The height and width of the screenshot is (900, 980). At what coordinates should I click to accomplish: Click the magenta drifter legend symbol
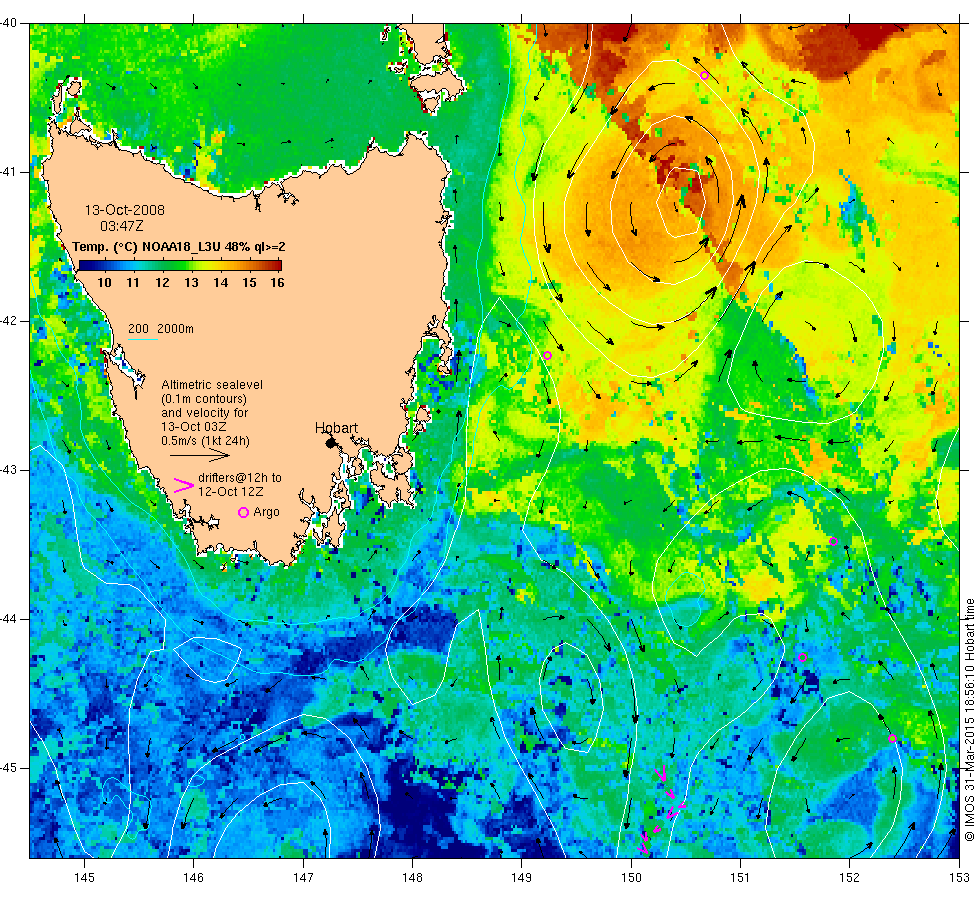(x=184, y=485)
